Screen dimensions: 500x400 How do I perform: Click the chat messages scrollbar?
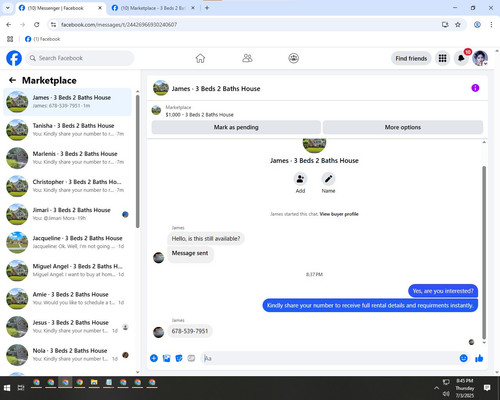484,252
